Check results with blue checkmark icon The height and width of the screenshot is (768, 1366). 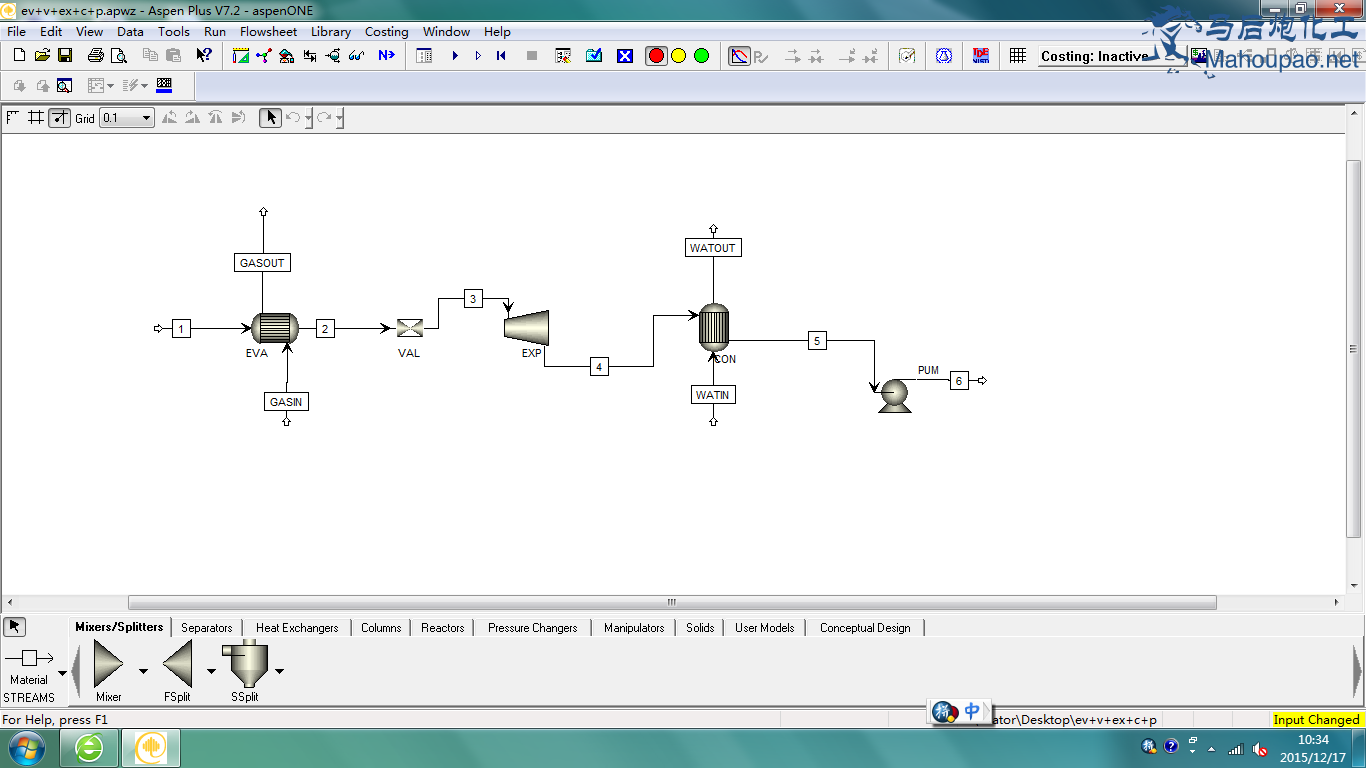(x=594, y=56)
